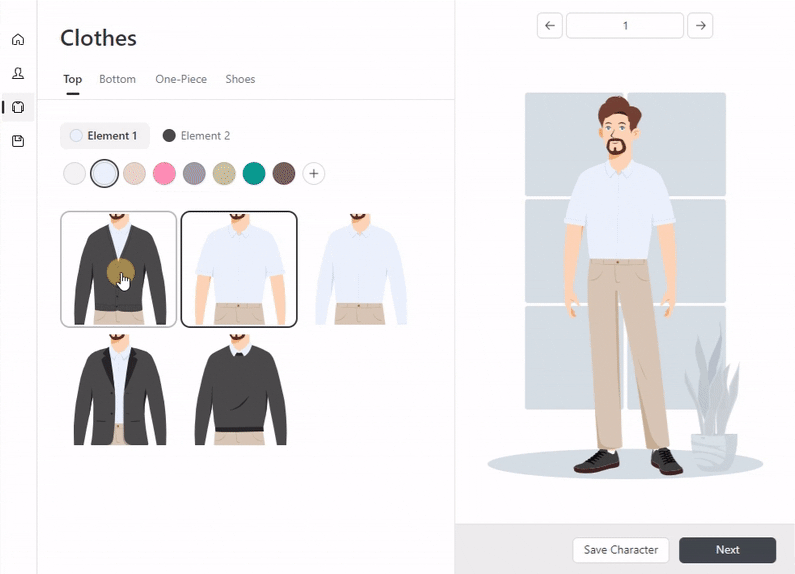The width and height of the screenshot is (795, 574).
Task: Pick the gray purple color swatch
Action: [x=194, y=173]
